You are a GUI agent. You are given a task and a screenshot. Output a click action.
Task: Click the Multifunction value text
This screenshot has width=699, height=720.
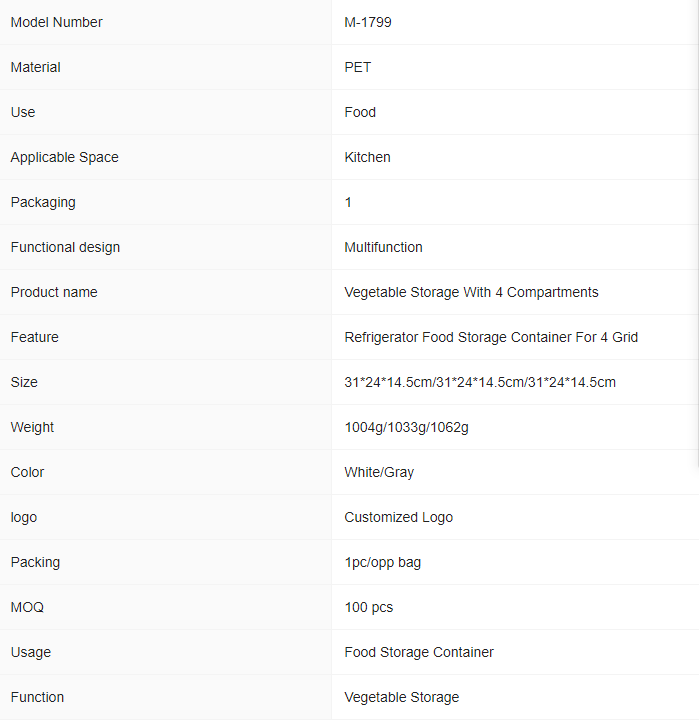[383, 247]
